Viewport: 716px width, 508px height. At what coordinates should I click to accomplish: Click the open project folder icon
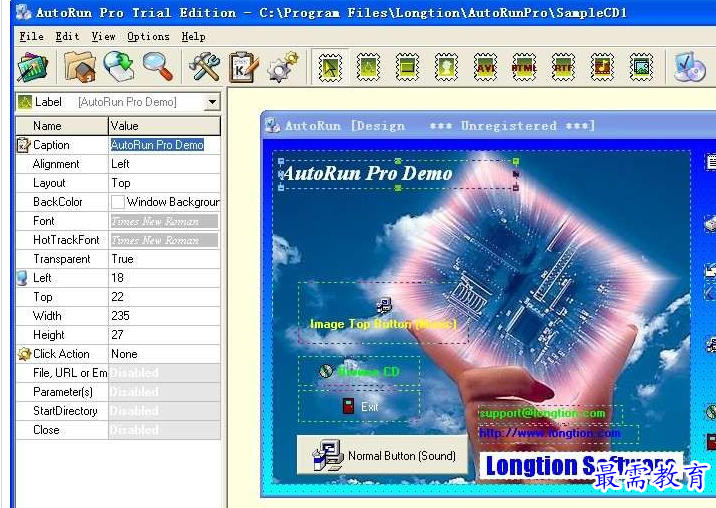coord(80,67)
